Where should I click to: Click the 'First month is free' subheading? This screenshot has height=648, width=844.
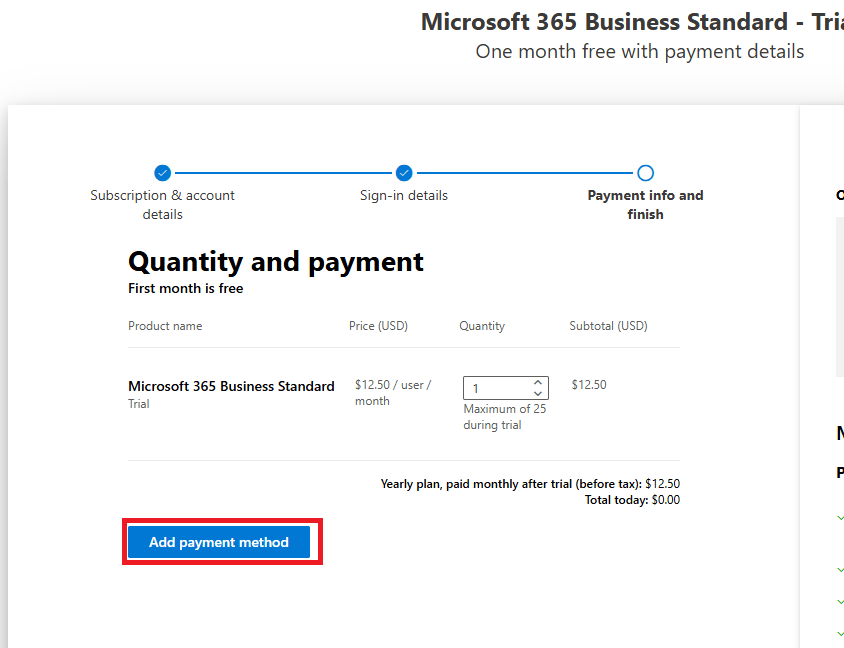tap(186, 288)
